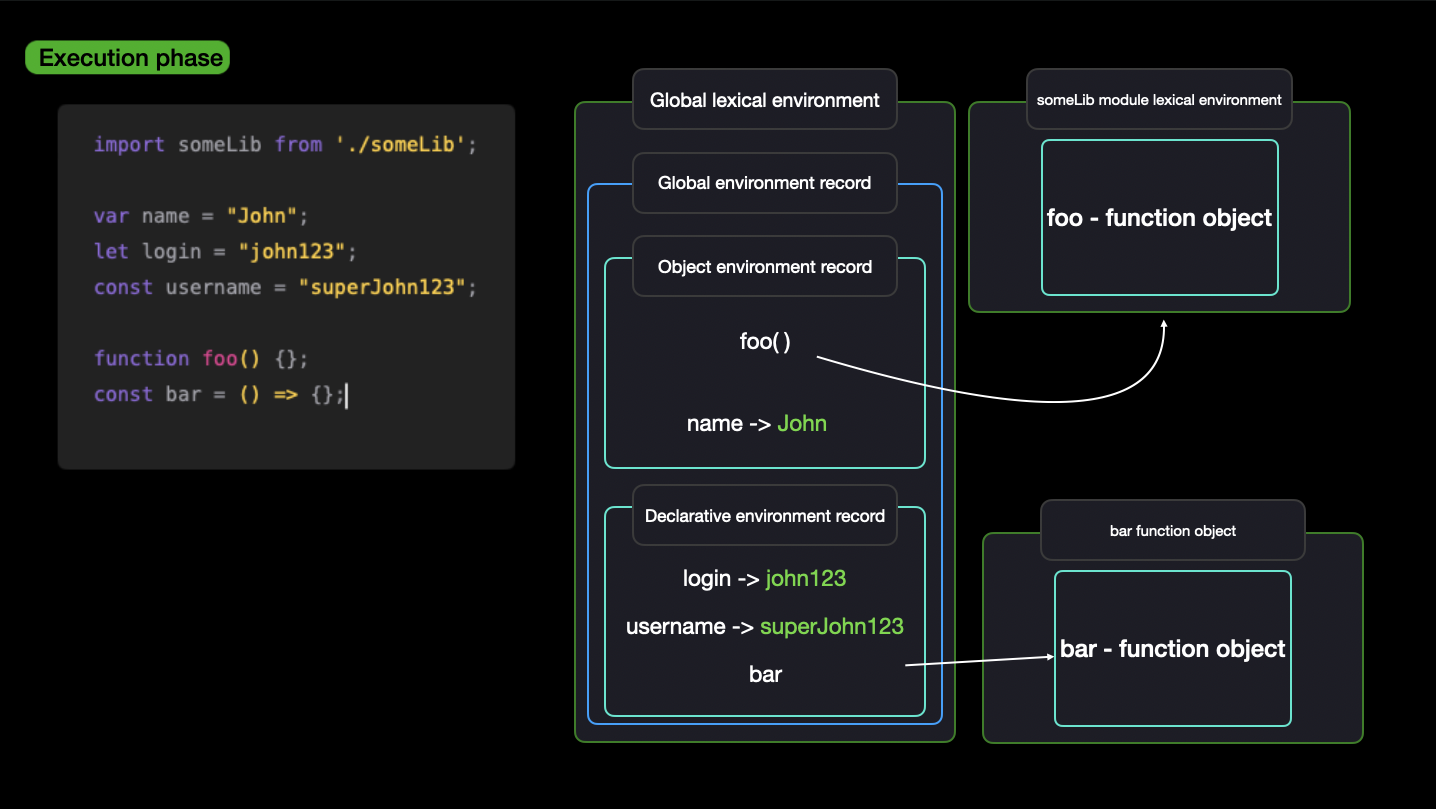
Task: Click the "Global environment record" label
Action: point(765,183)
